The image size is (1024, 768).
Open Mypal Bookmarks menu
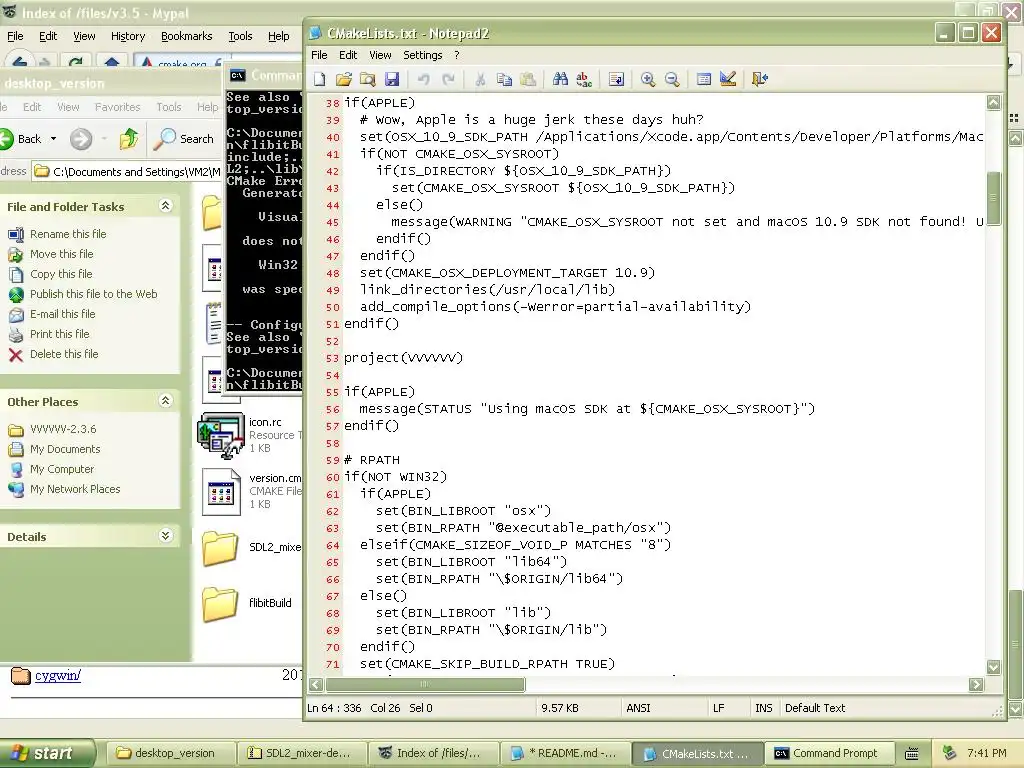[187, 36]
